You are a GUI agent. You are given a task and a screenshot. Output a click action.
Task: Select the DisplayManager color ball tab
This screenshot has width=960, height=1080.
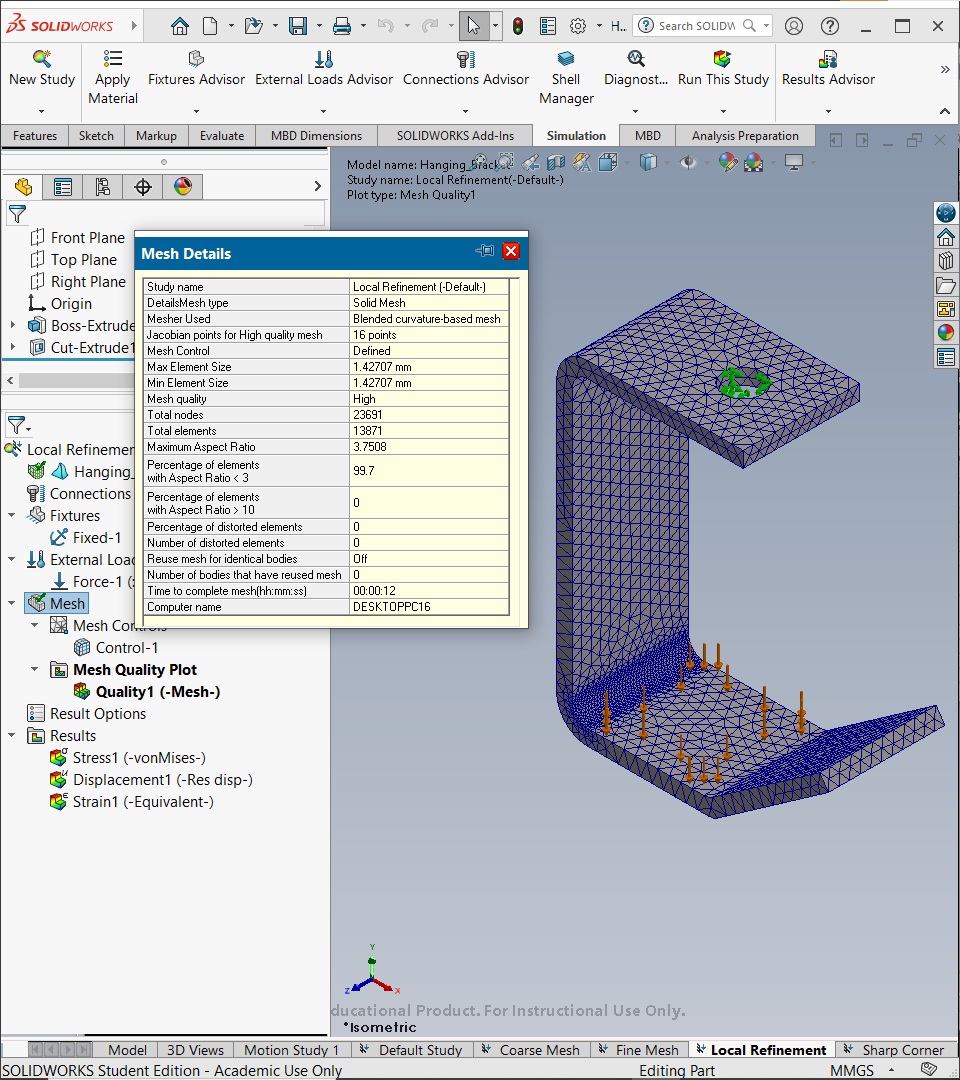[x=182, y=187]
